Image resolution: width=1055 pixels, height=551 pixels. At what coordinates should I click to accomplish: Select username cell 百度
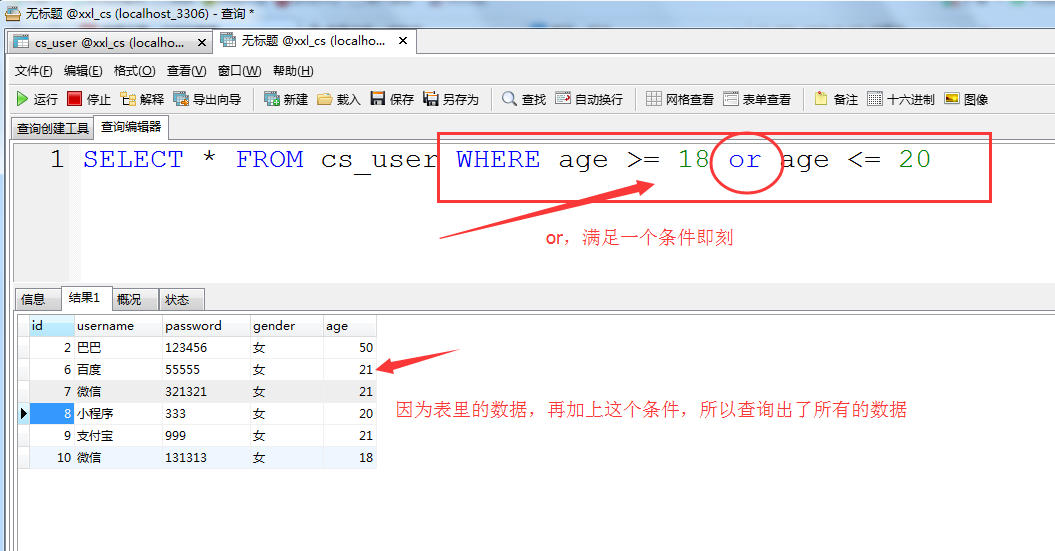[x=118, y=370]
